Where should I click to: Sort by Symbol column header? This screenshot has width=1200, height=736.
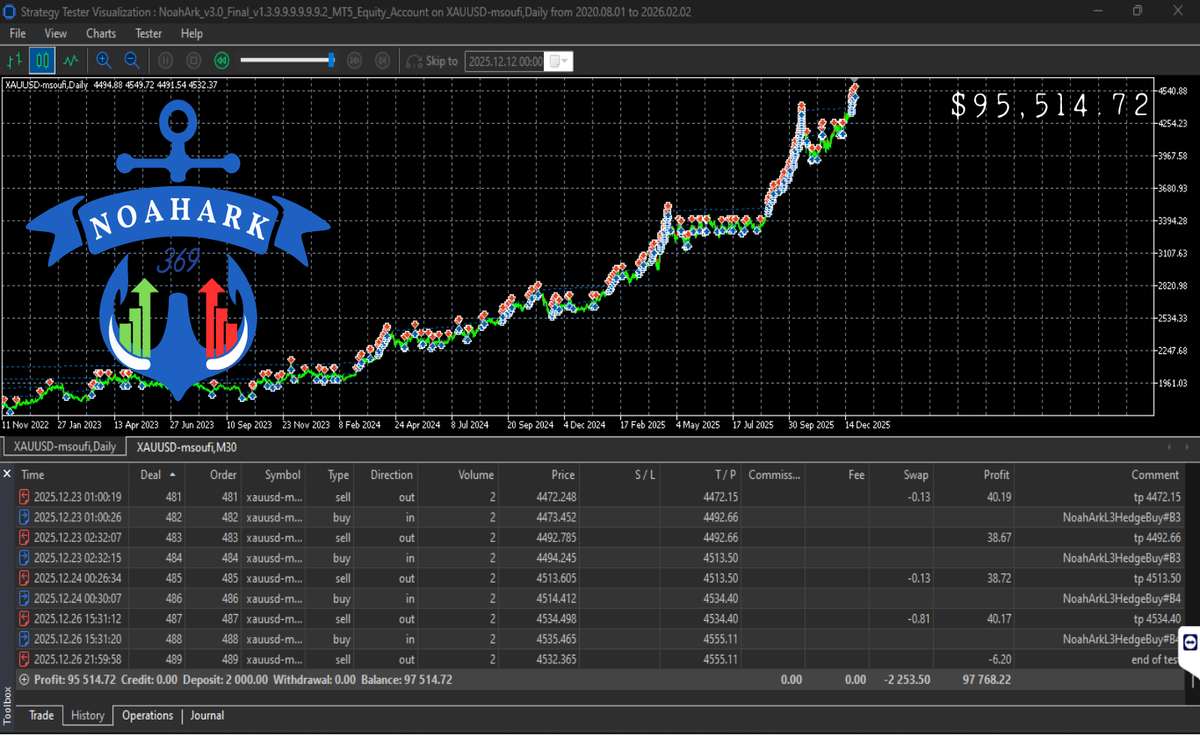click(x=282, y=475)
